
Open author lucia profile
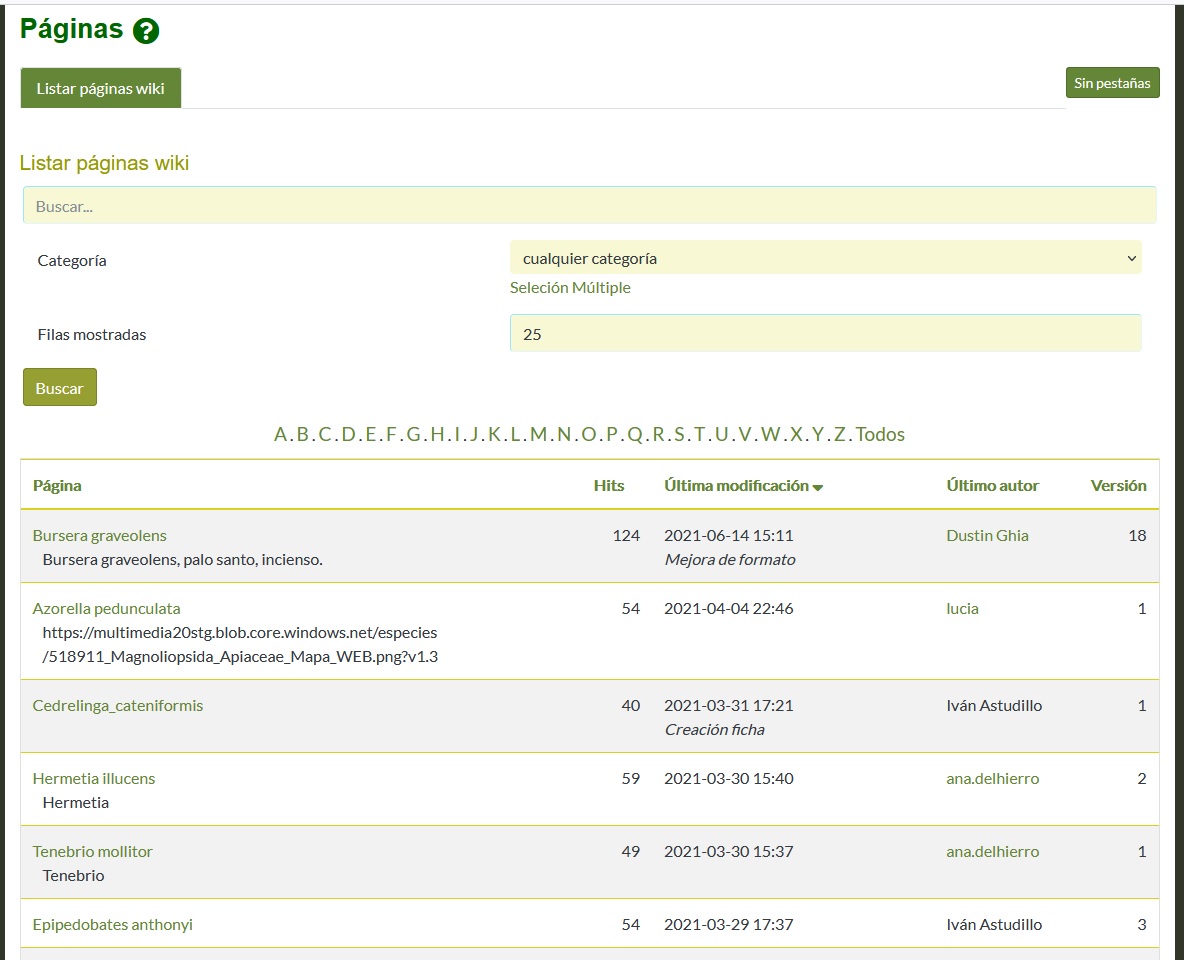point(962,609)
